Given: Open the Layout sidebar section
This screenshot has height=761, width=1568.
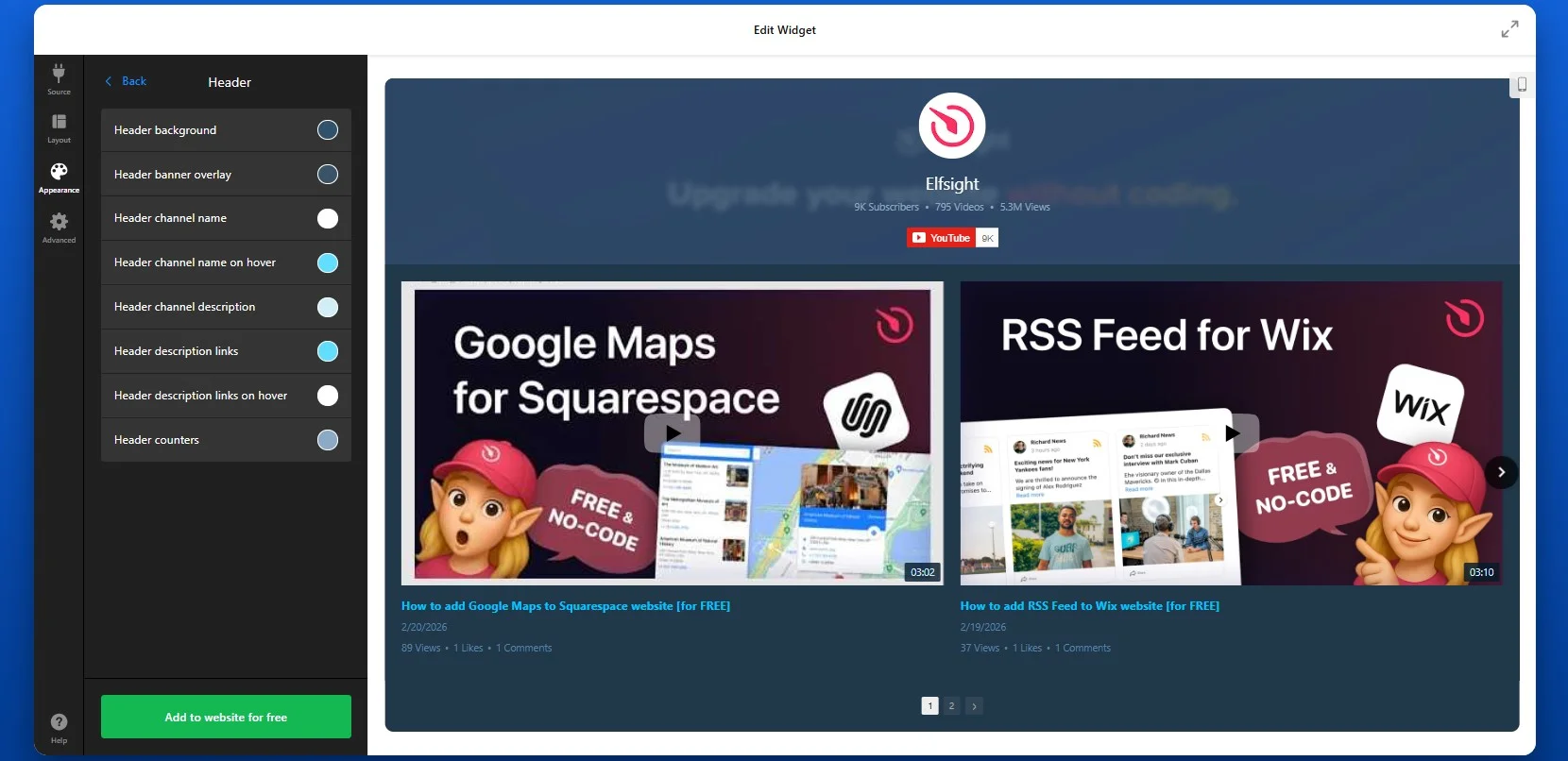Looking at the screenshot, I should point(59,128).
